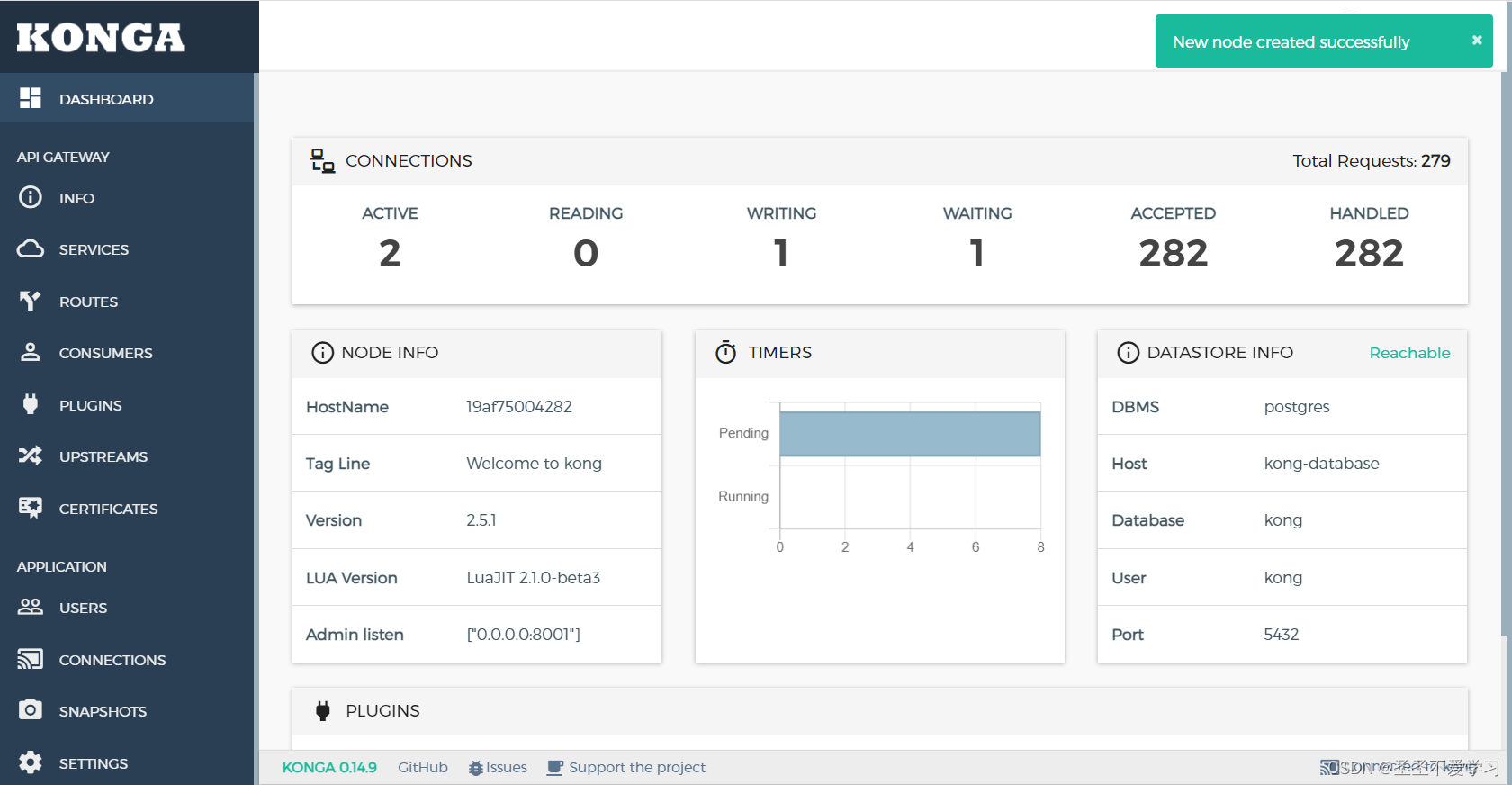Click the Info circle icon in sidebar
This screenshot has height=785, width=1512.
tap(31, 197)
